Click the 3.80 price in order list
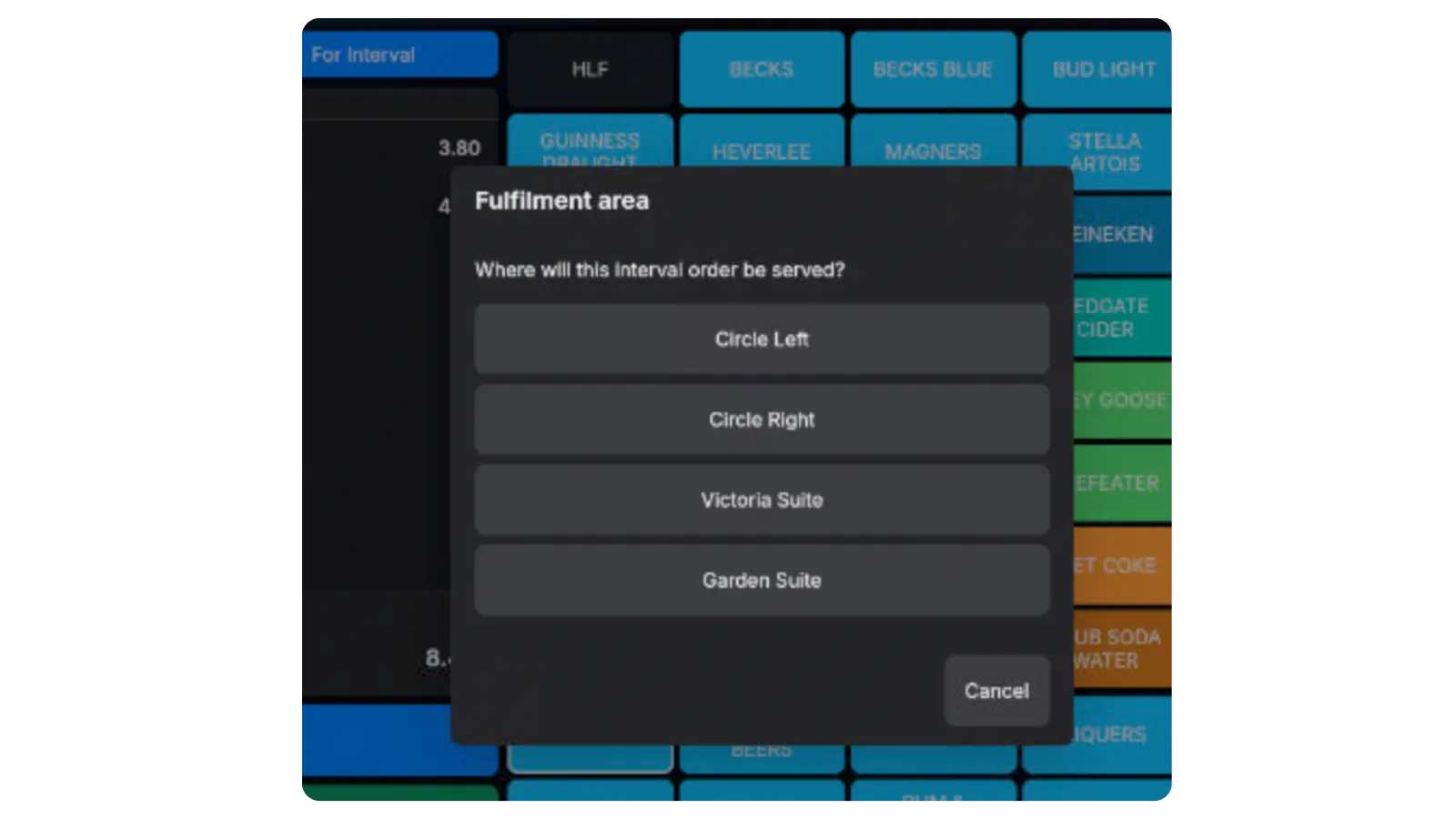 tap(459, 147)
